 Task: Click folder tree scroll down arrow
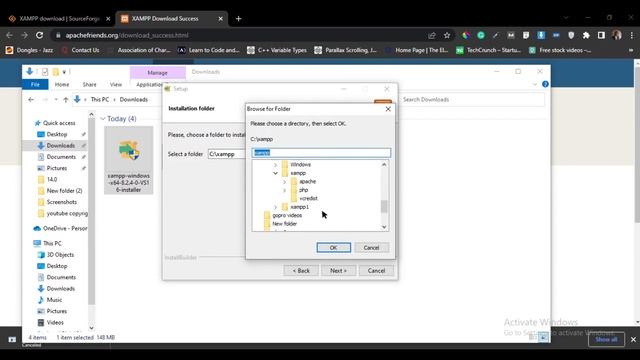[x=384, y=227]
